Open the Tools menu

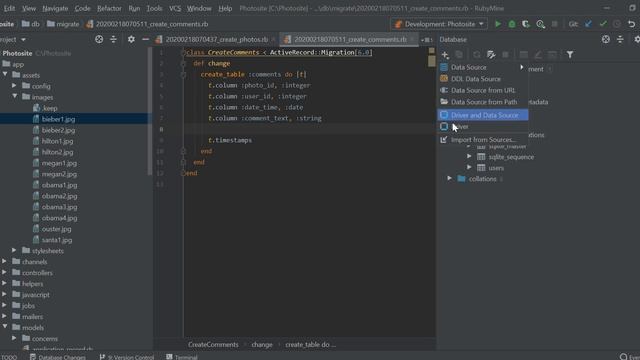[154, 8]
